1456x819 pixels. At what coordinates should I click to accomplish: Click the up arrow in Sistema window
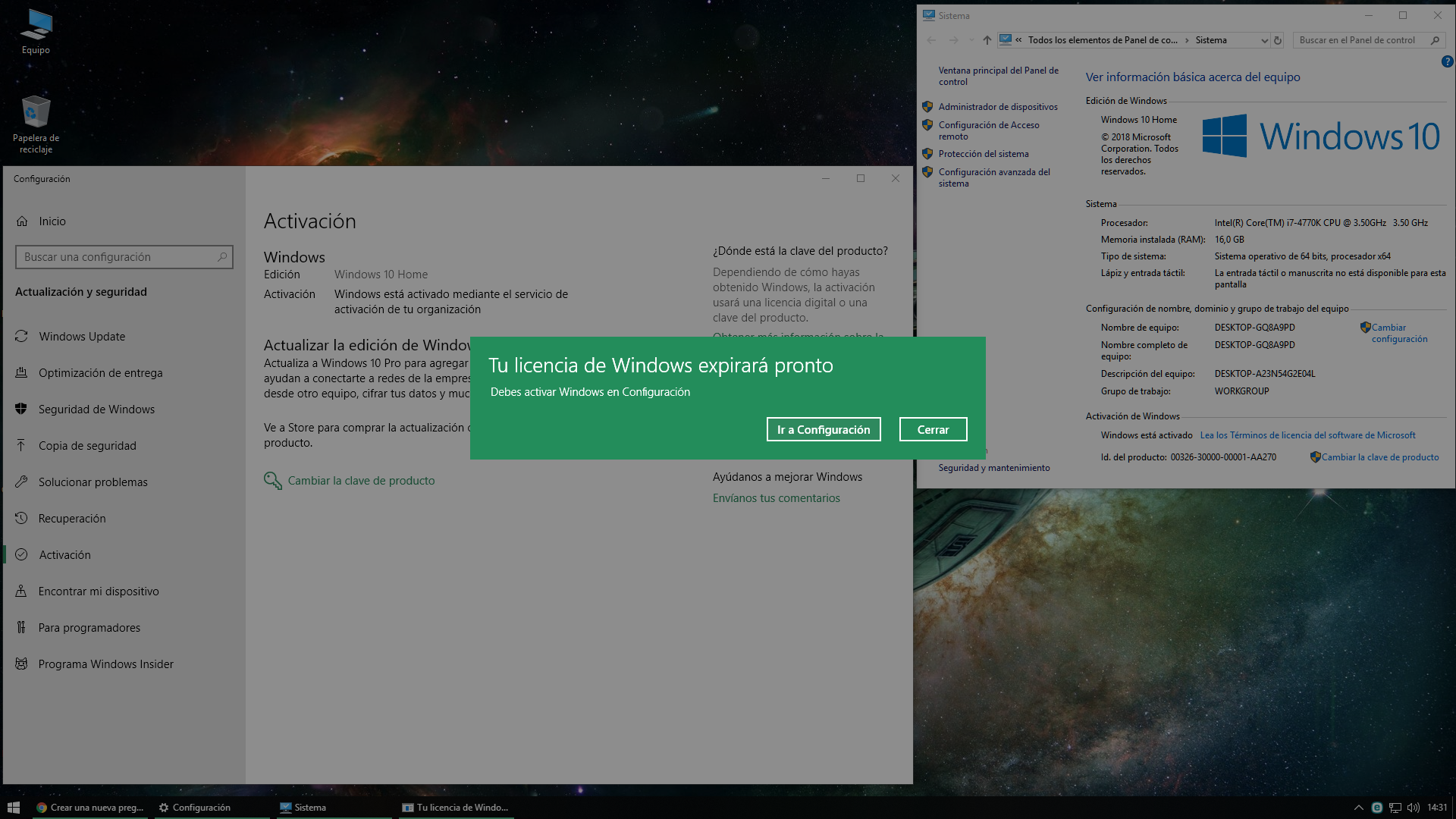[x=987, y=40]
